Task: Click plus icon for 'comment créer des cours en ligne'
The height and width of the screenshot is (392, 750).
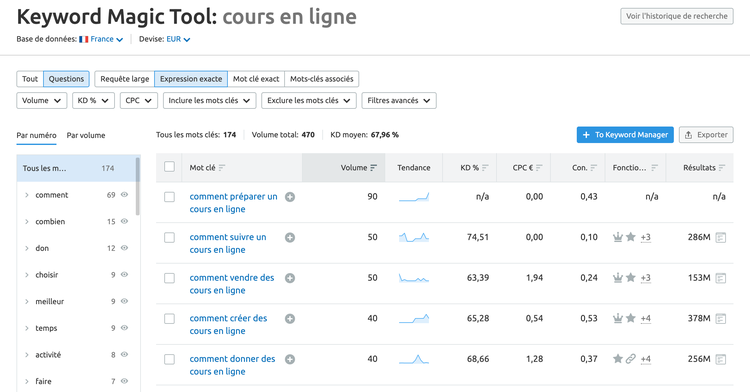Action: [290, 319]
